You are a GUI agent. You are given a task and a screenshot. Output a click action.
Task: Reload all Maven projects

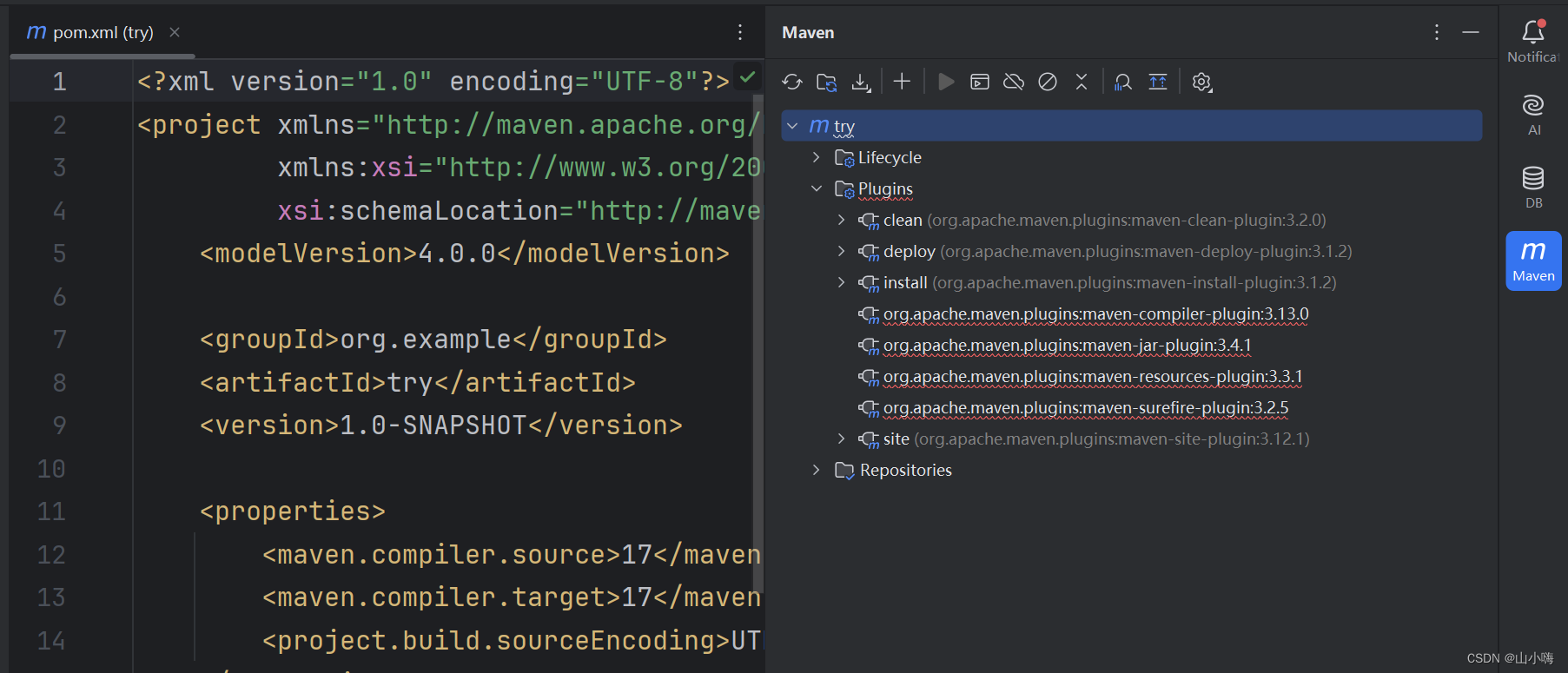(x=791, y=82)
